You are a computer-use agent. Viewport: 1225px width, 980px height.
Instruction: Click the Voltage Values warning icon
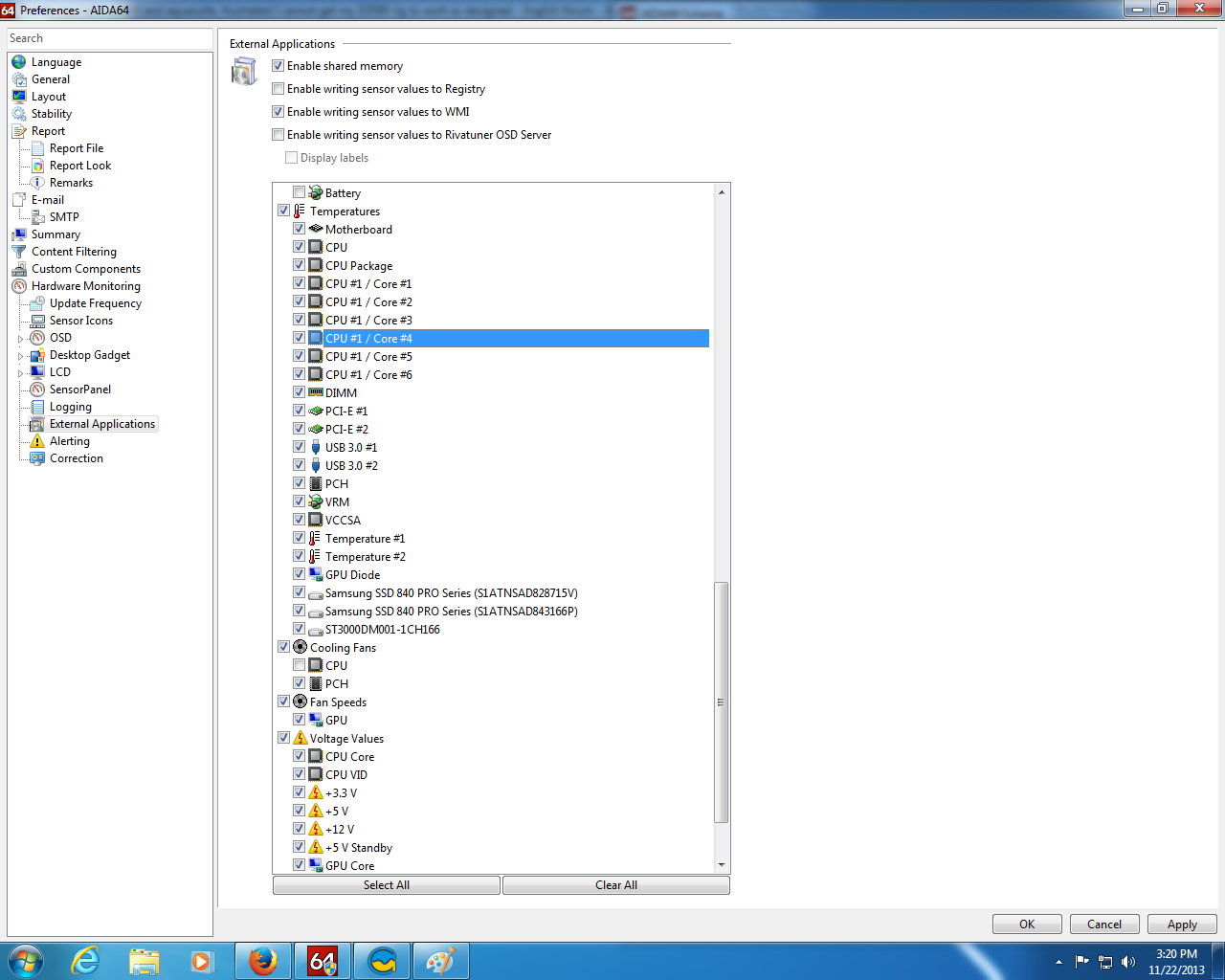click(x=300, y=738)
